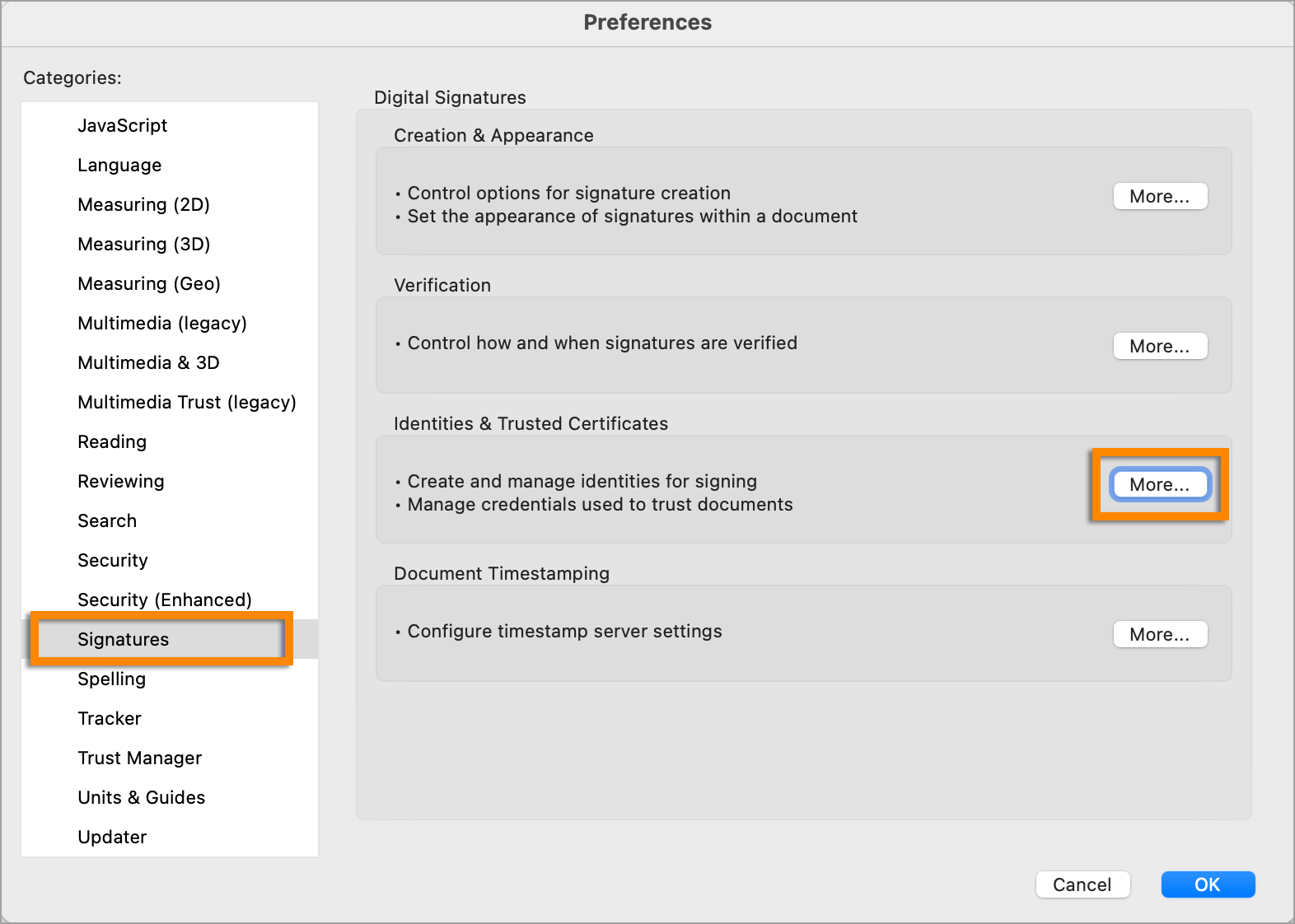
Task: Open More for Creation & Appearance
Action: pos(1159,196)
